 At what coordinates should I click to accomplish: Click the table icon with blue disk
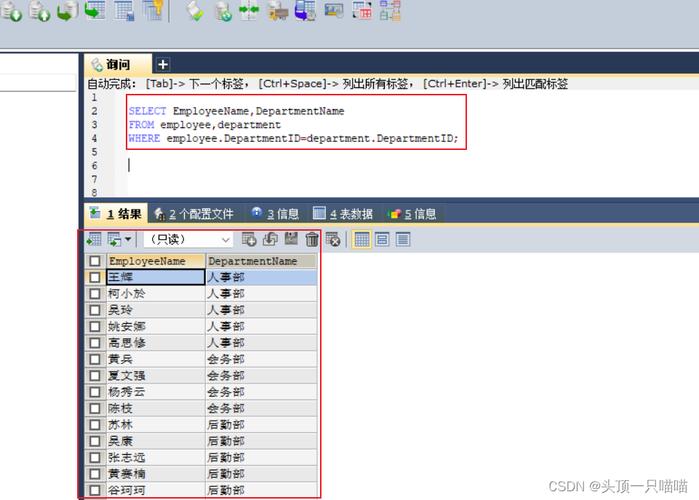123,10
